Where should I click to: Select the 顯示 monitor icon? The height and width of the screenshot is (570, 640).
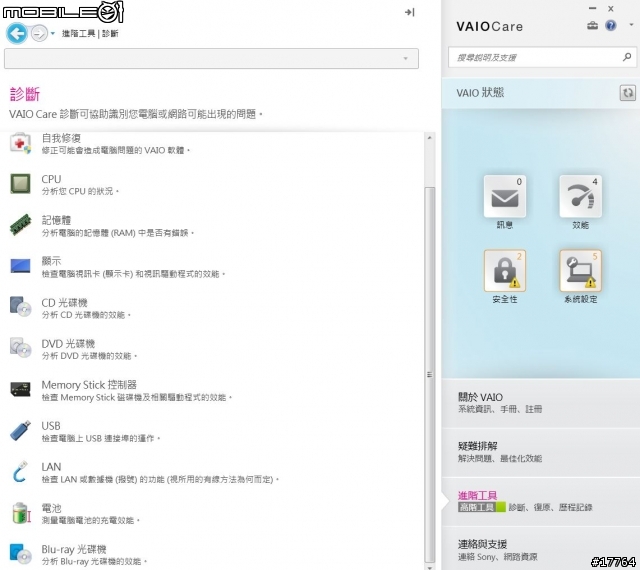click(x=20, y=266)
